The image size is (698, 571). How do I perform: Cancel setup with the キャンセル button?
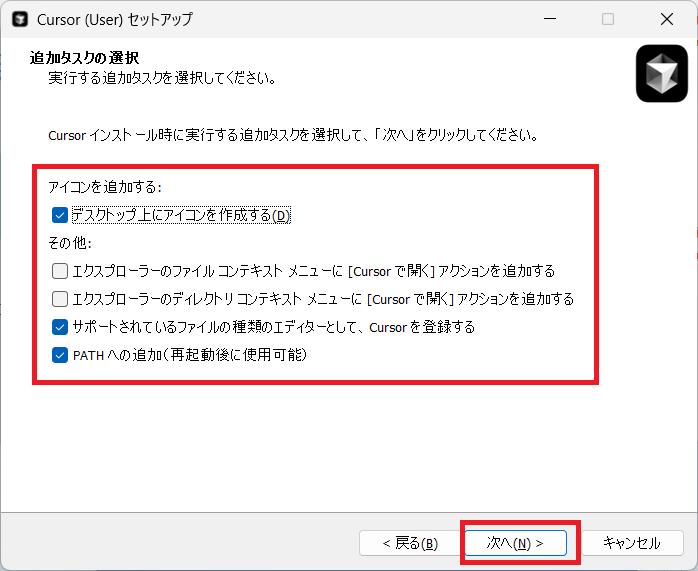point(632,543)
